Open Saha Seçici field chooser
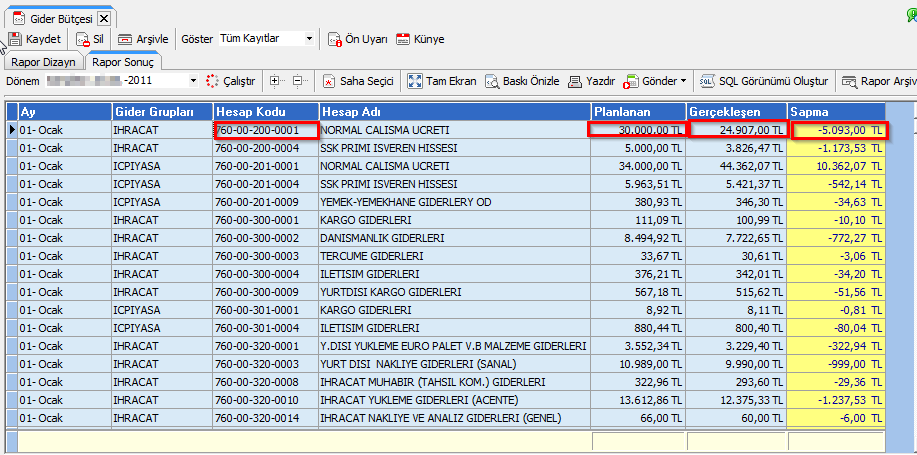The width and height of the screenshot is (917, 455). pyautogui.click(x=358, y=81)
